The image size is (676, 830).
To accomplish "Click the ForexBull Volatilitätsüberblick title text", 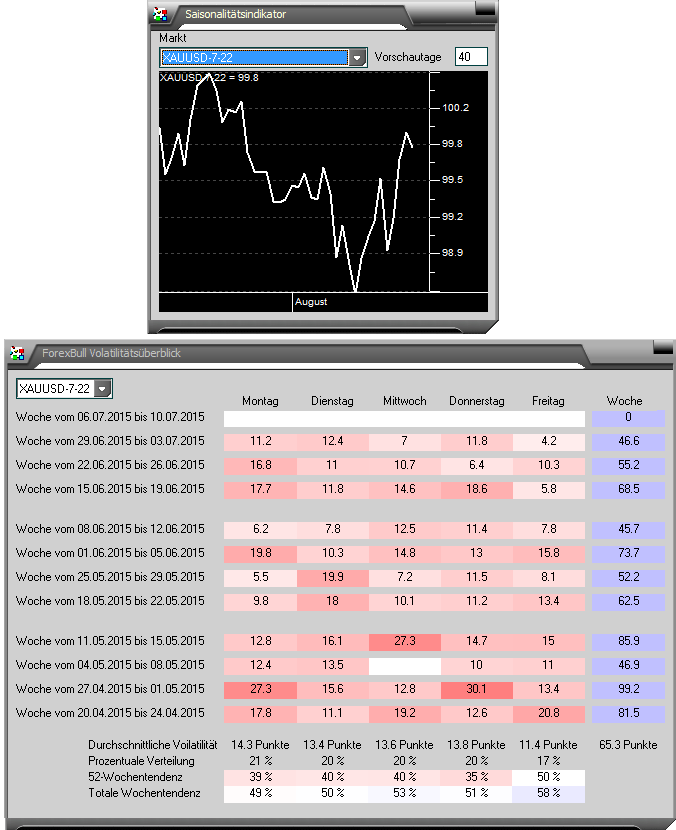I will 111,353.
